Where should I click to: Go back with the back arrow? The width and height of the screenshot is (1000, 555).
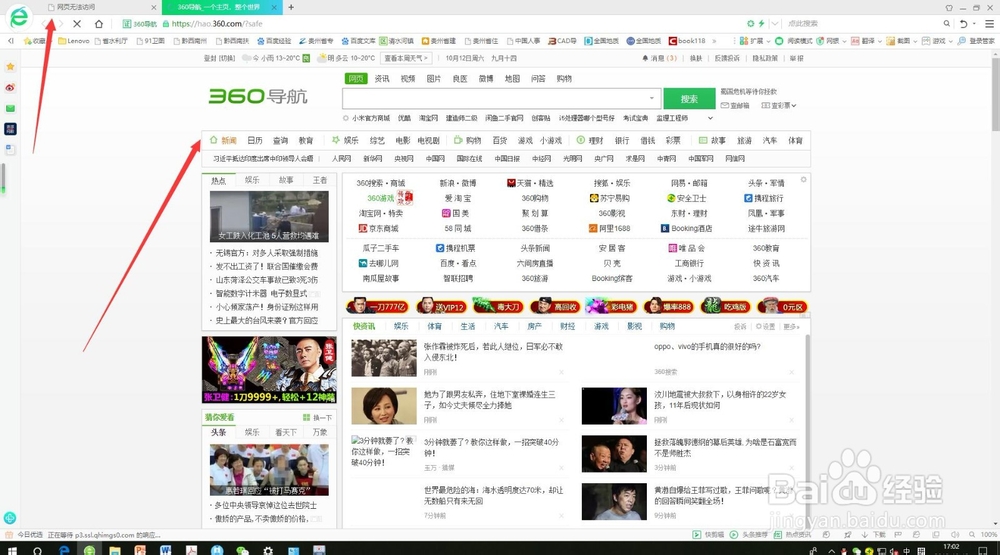[x=45, y=24]
